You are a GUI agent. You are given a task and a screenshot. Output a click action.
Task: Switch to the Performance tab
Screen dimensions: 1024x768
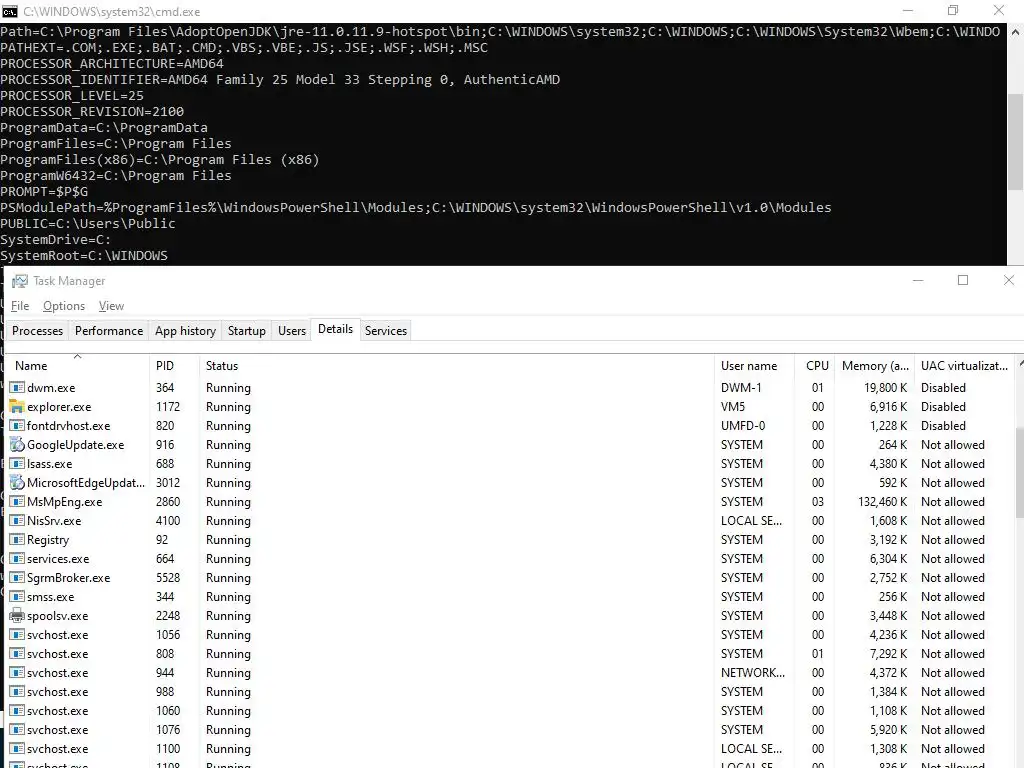108,330
